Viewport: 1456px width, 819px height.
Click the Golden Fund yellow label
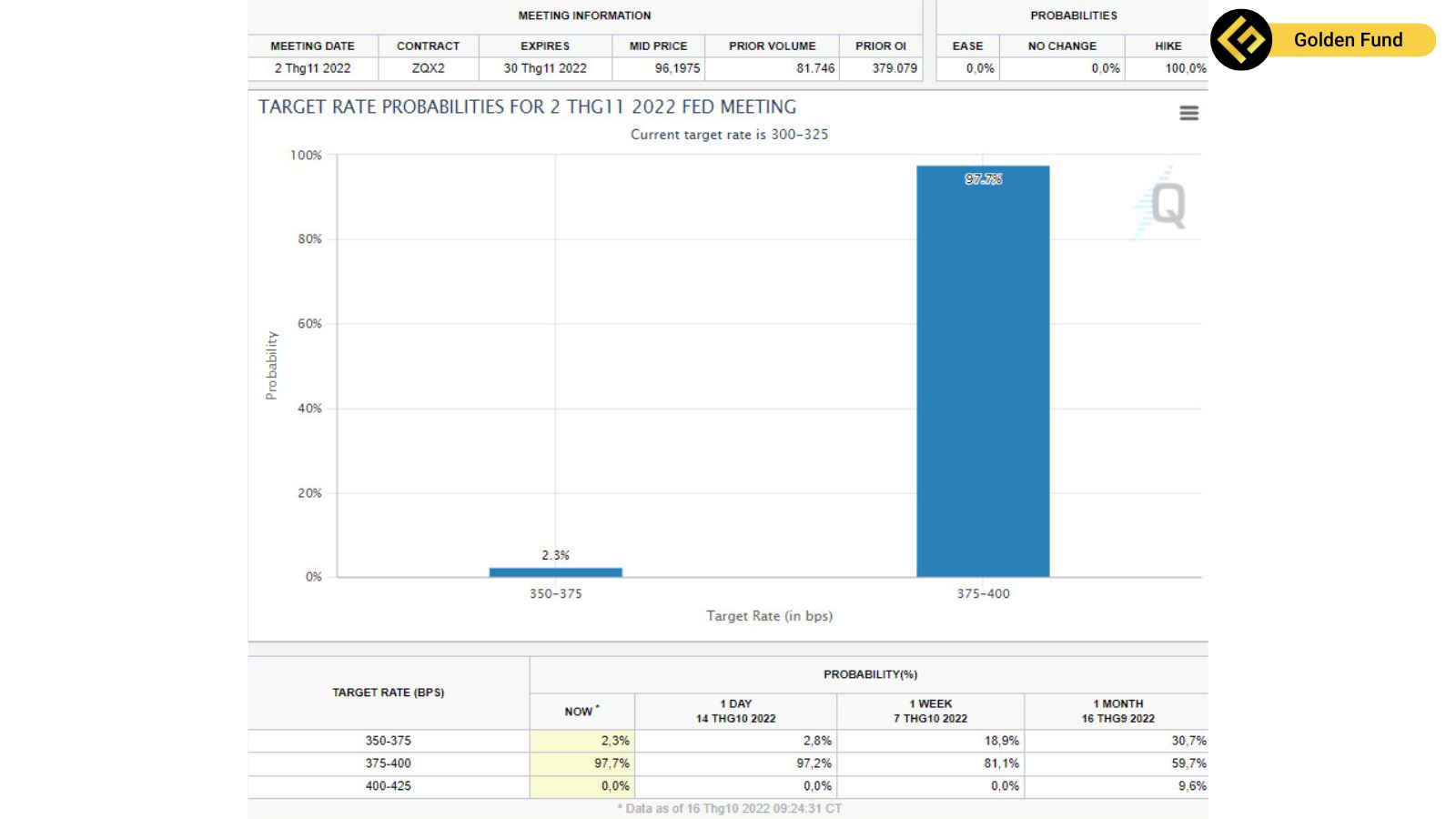(1349, 40)
